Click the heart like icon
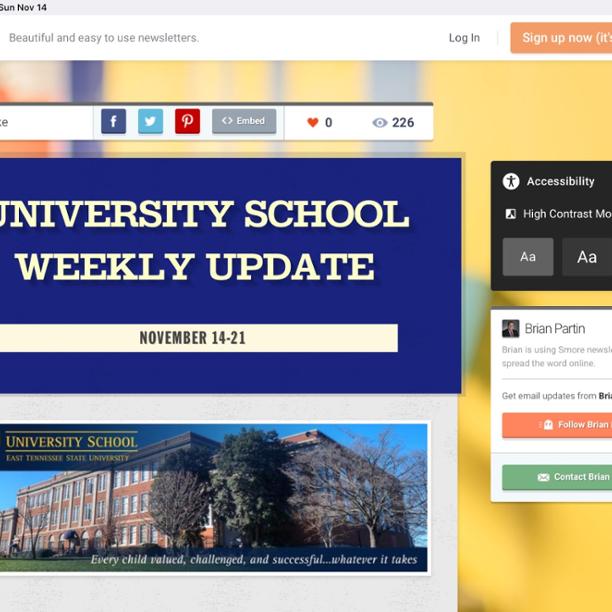The height and width of the screenshot is (612, 612). pyautogui.click(x=312, y=123)
